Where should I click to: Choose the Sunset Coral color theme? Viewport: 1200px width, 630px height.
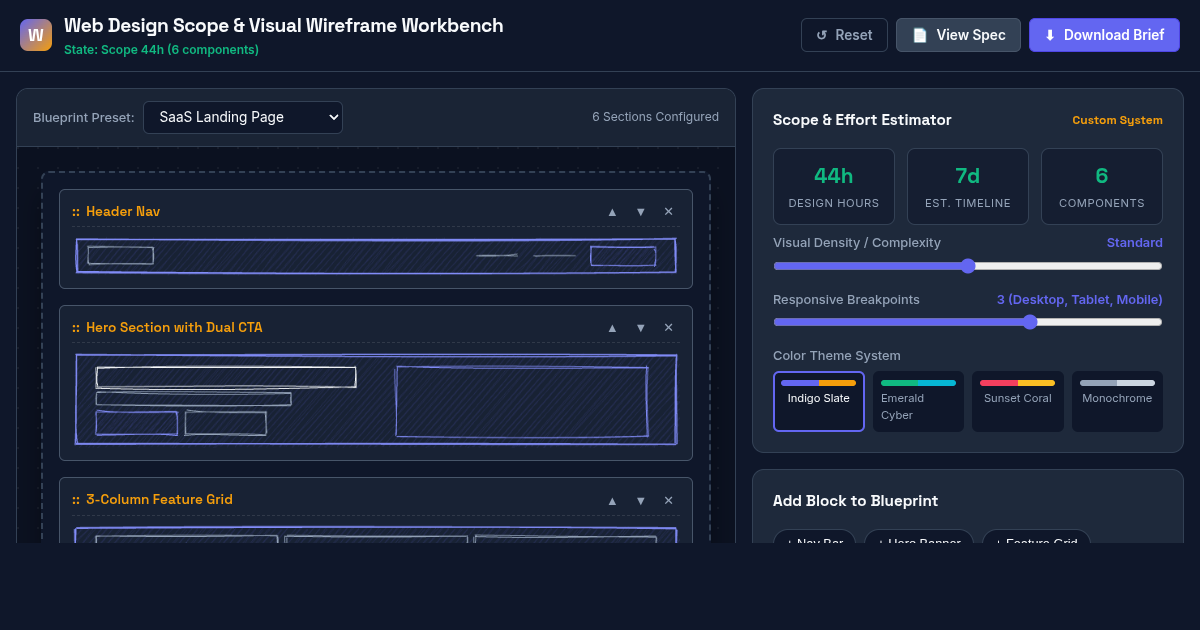(1017, 402)
